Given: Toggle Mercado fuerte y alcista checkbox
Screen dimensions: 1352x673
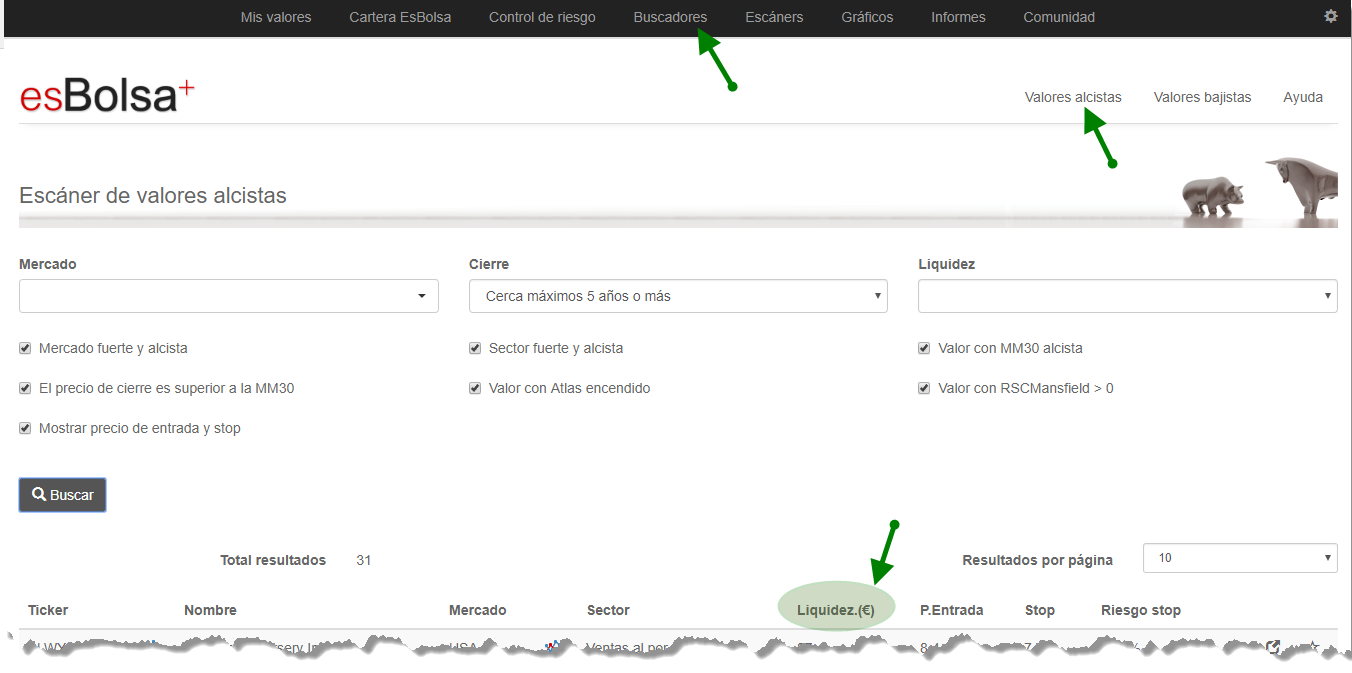Looking at the screenshot, I should [25, 348].
